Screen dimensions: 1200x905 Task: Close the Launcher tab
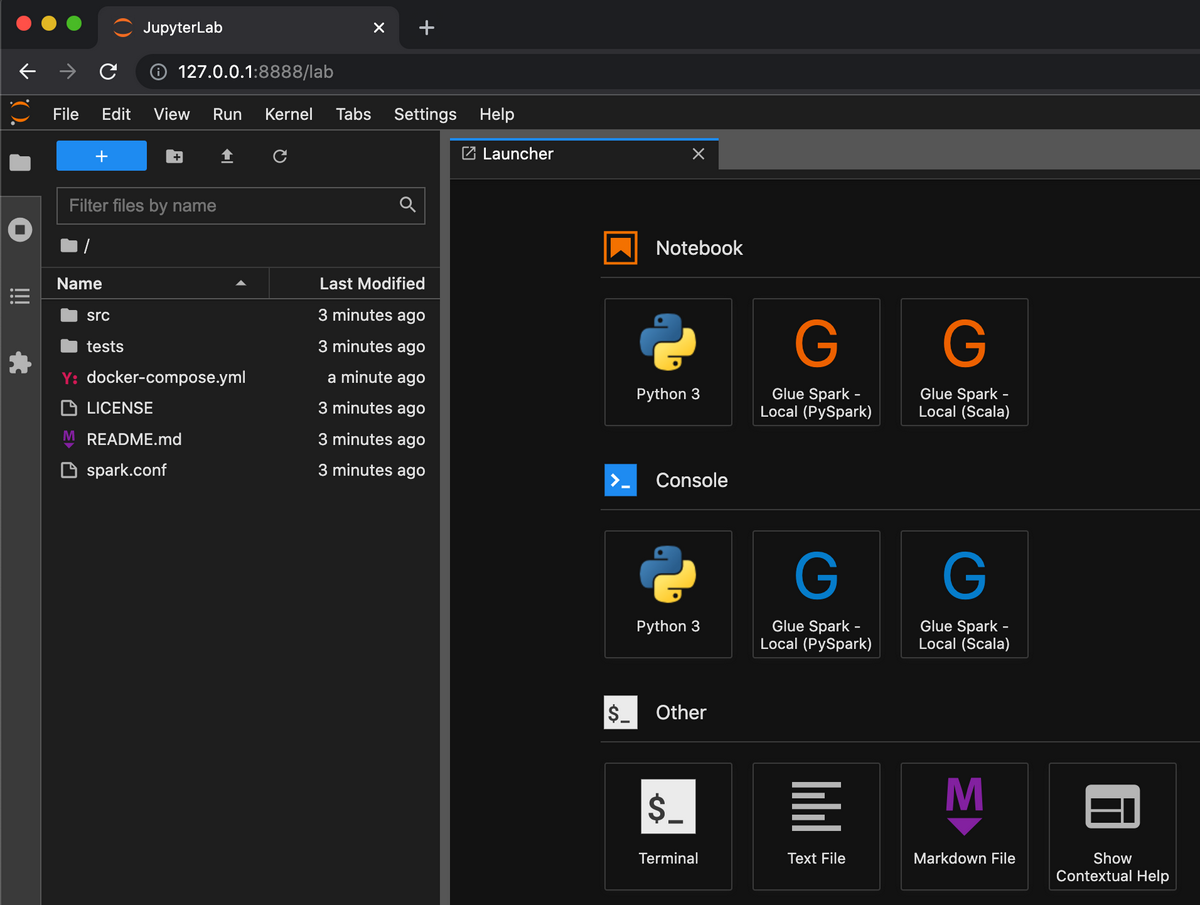coord(698,154)
